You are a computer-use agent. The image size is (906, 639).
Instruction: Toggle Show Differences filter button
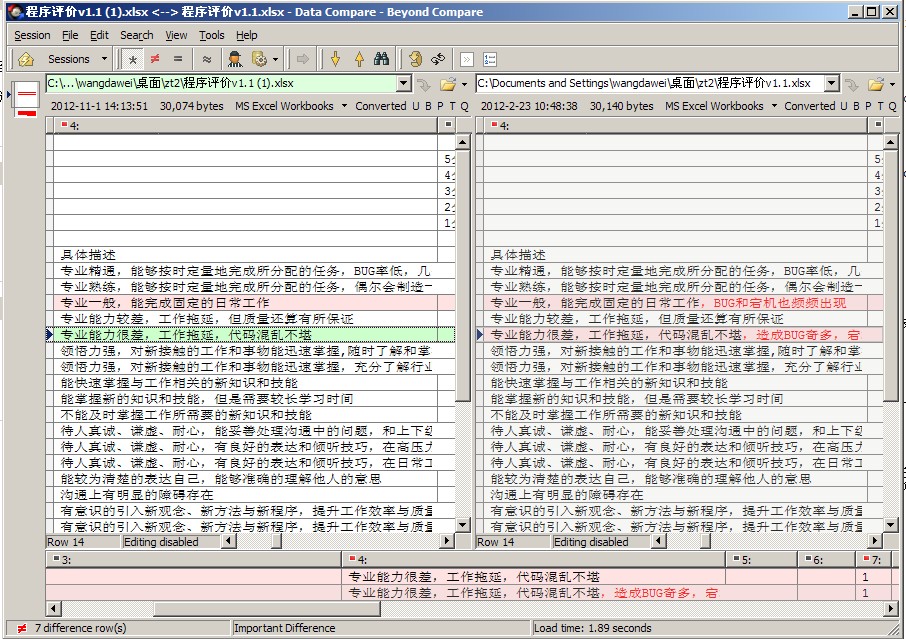155,59
